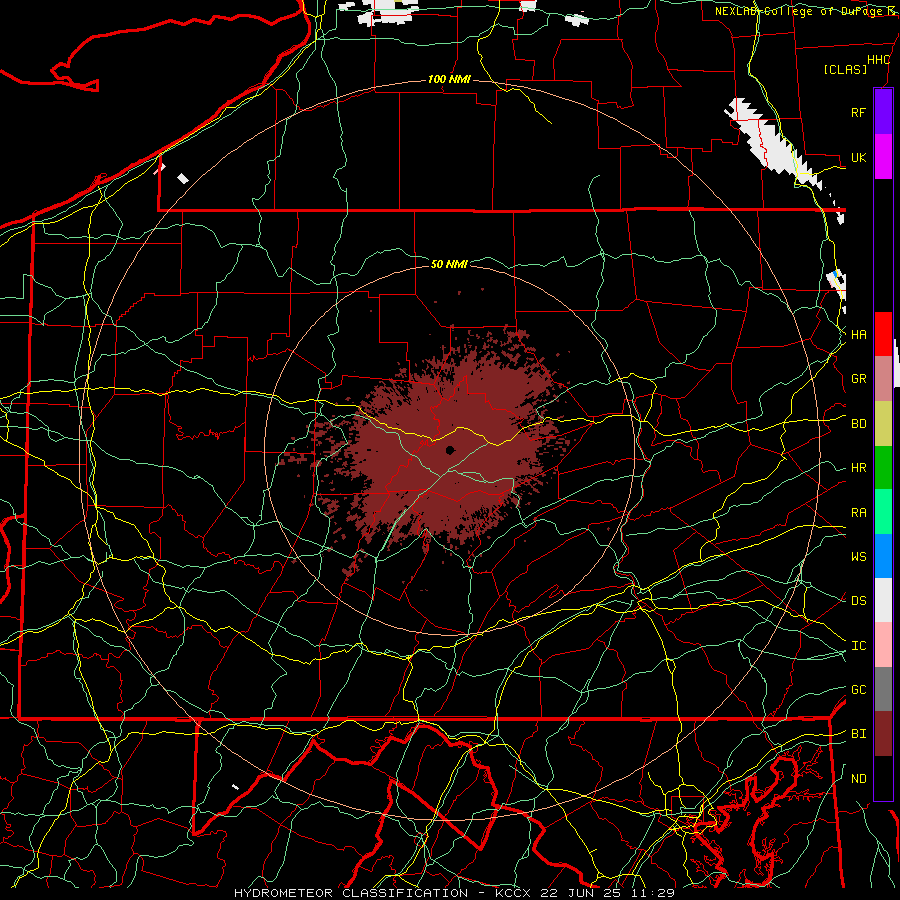Click the magenta UK legend color block
The height and width of the screenshot is (900, 900).
(883, 157)
